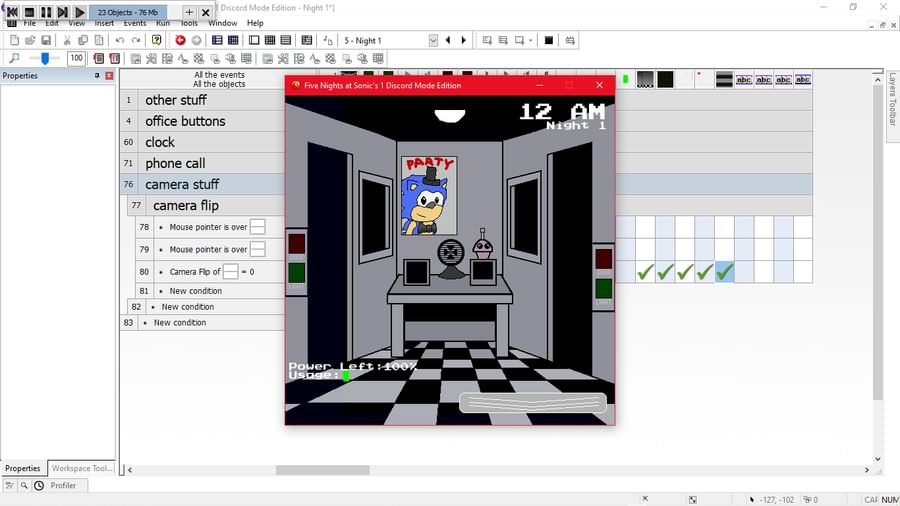Create a new file from the toolbar
Image resolution: width=900 pixels, height=506 pixels.
pos(14,40)
